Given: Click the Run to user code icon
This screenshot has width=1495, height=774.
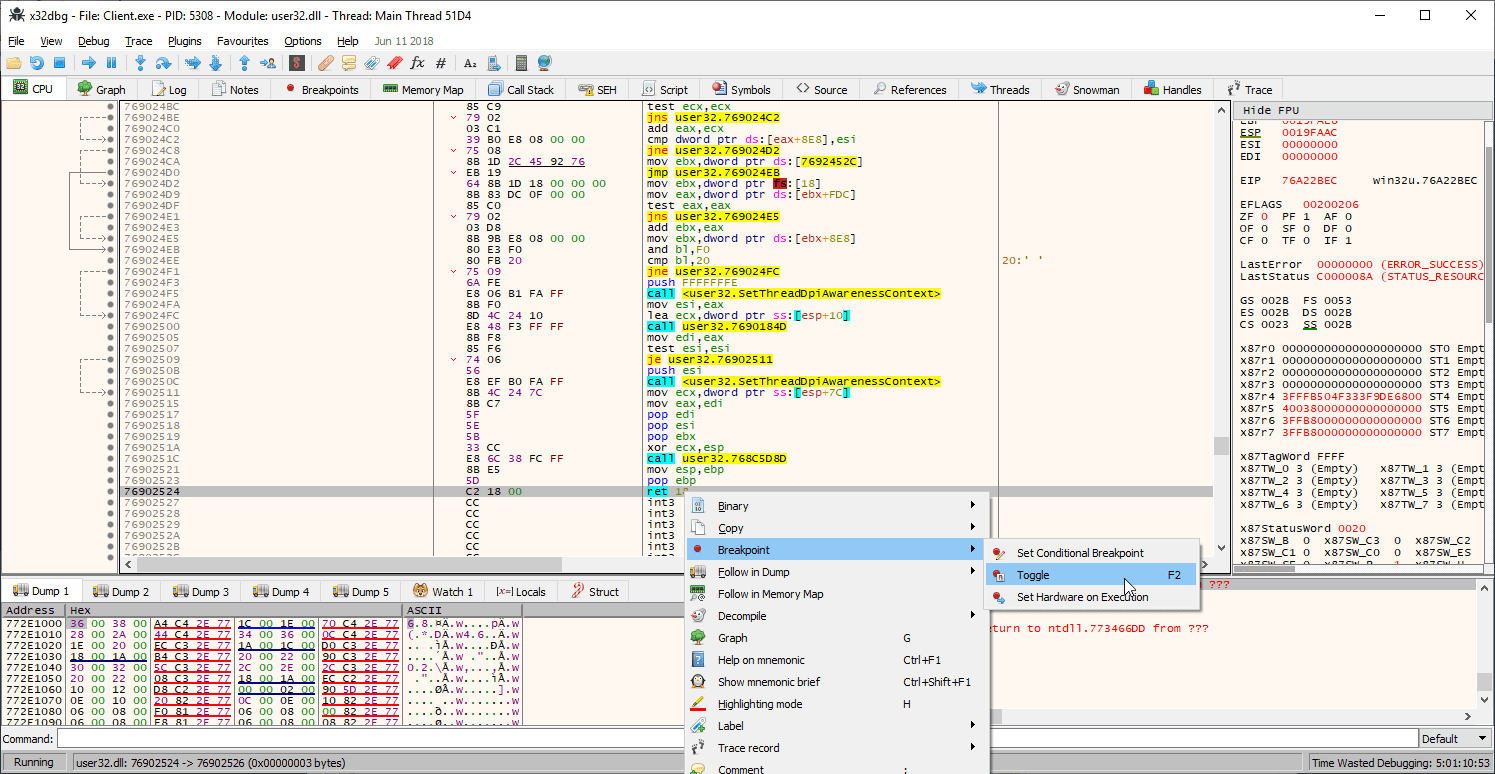Looking at the screenshot, I should [267, 63].
